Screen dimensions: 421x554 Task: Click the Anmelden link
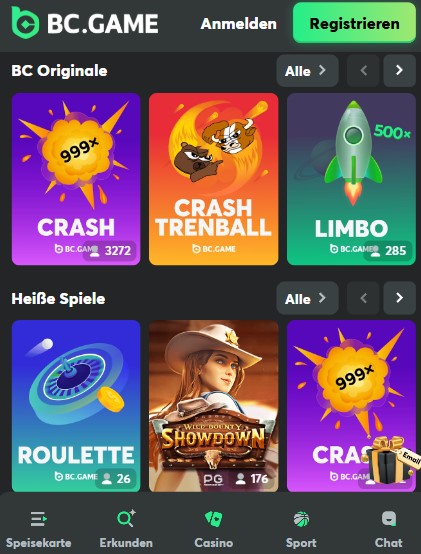[238, 24]
